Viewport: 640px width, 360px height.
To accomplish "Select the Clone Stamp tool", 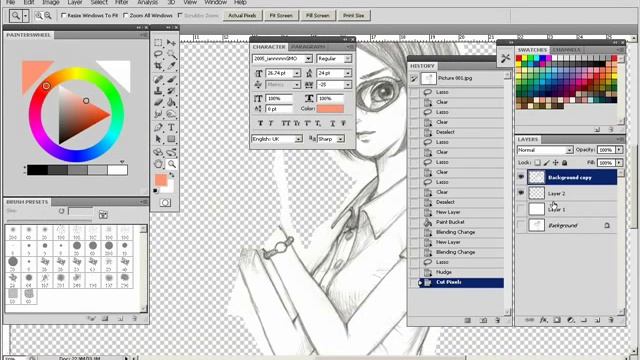I will tap(158, 91).
